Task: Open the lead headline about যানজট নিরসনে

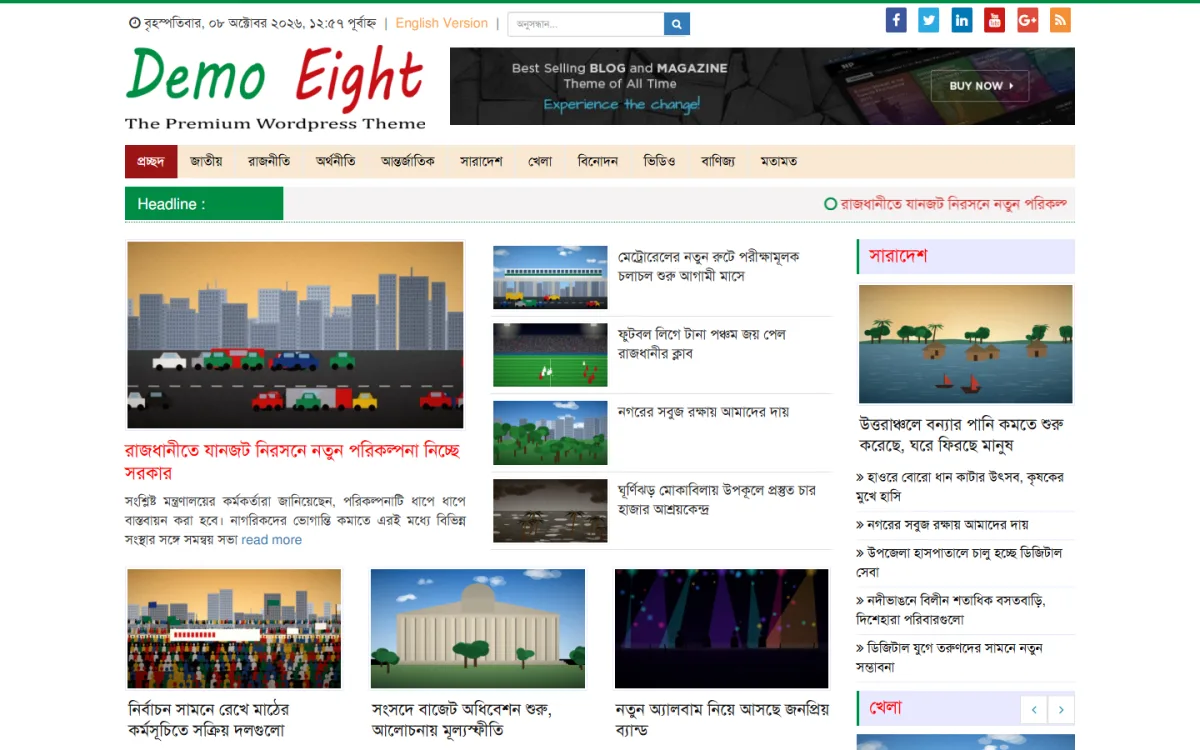Action: [292, 461]
